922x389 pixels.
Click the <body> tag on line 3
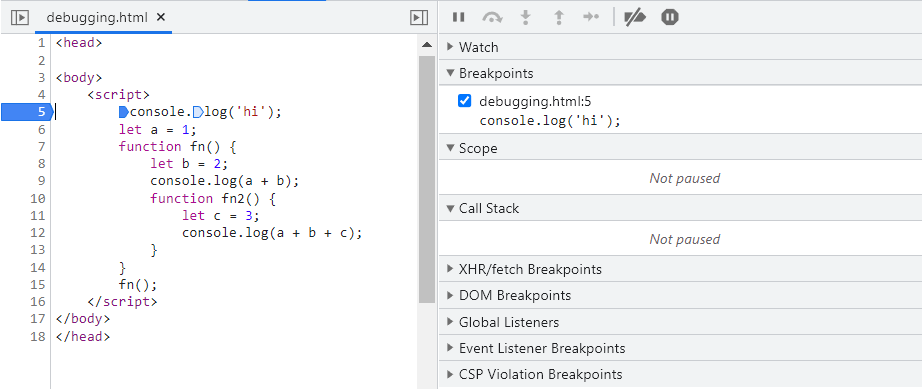(79, 78)
